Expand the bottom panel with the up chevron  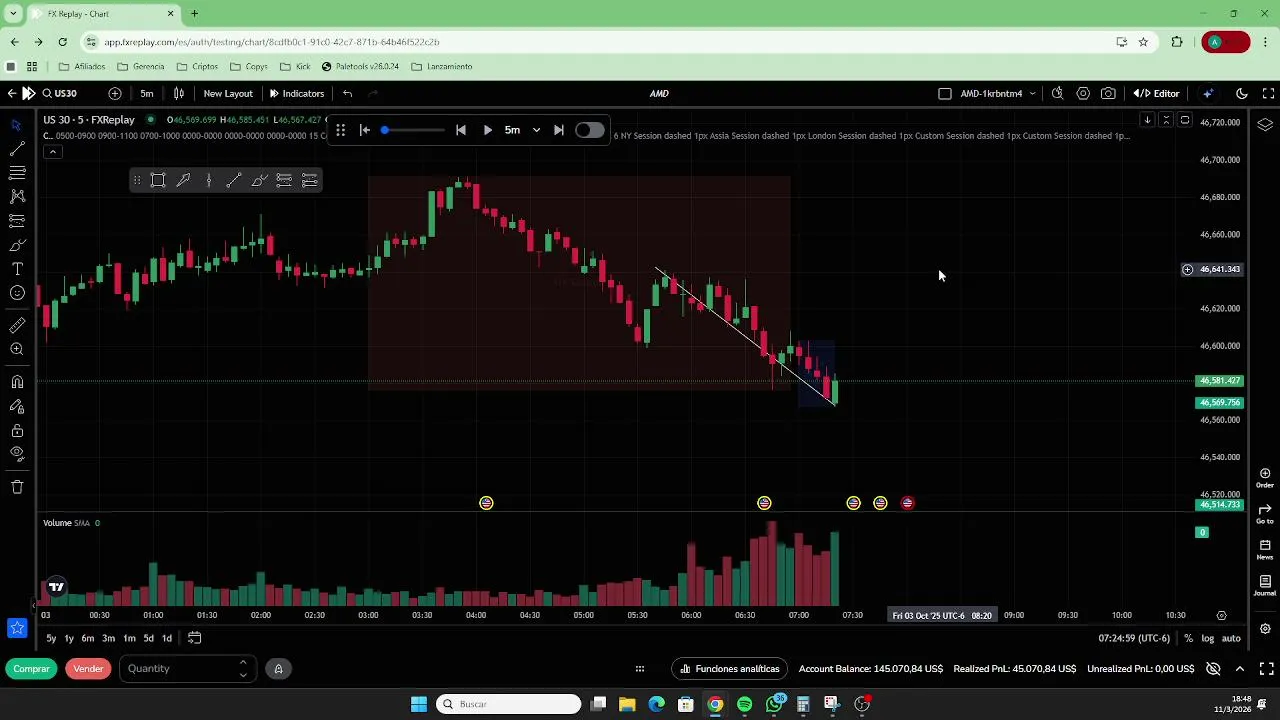point(1240,668)
